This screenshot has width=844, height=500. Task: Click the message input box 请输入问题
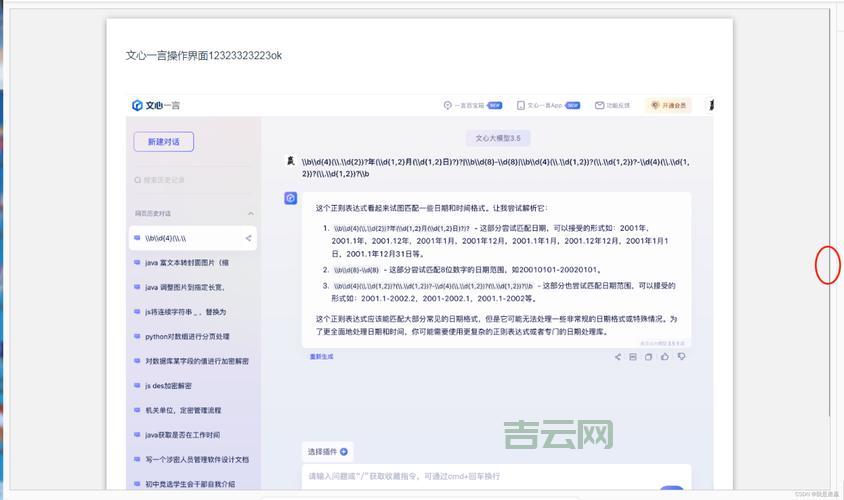[496, 477]
